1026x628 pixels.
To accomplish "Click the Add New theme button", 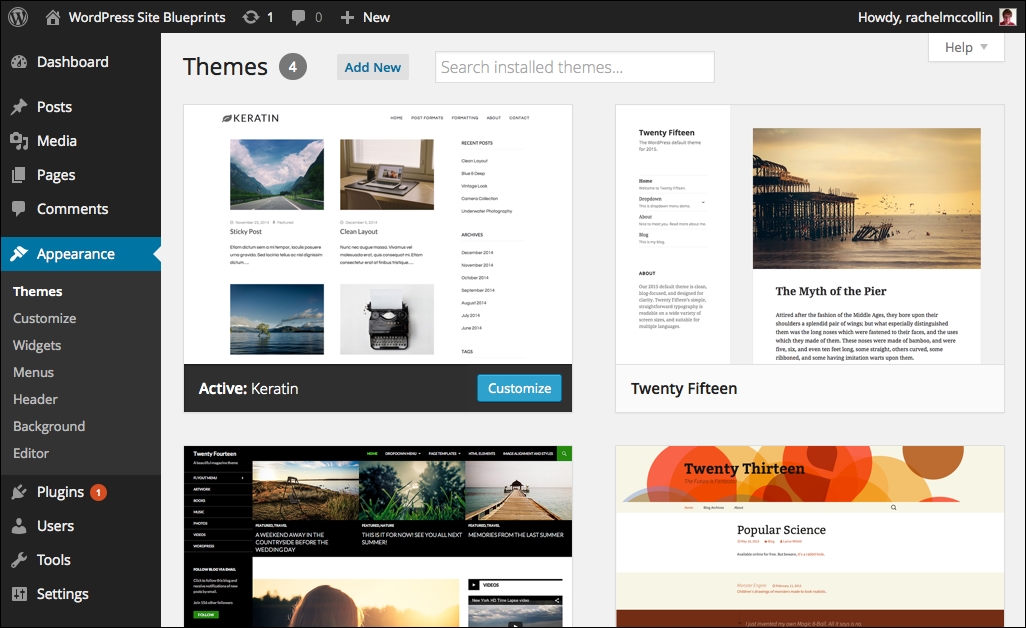I will click(373, 67).
